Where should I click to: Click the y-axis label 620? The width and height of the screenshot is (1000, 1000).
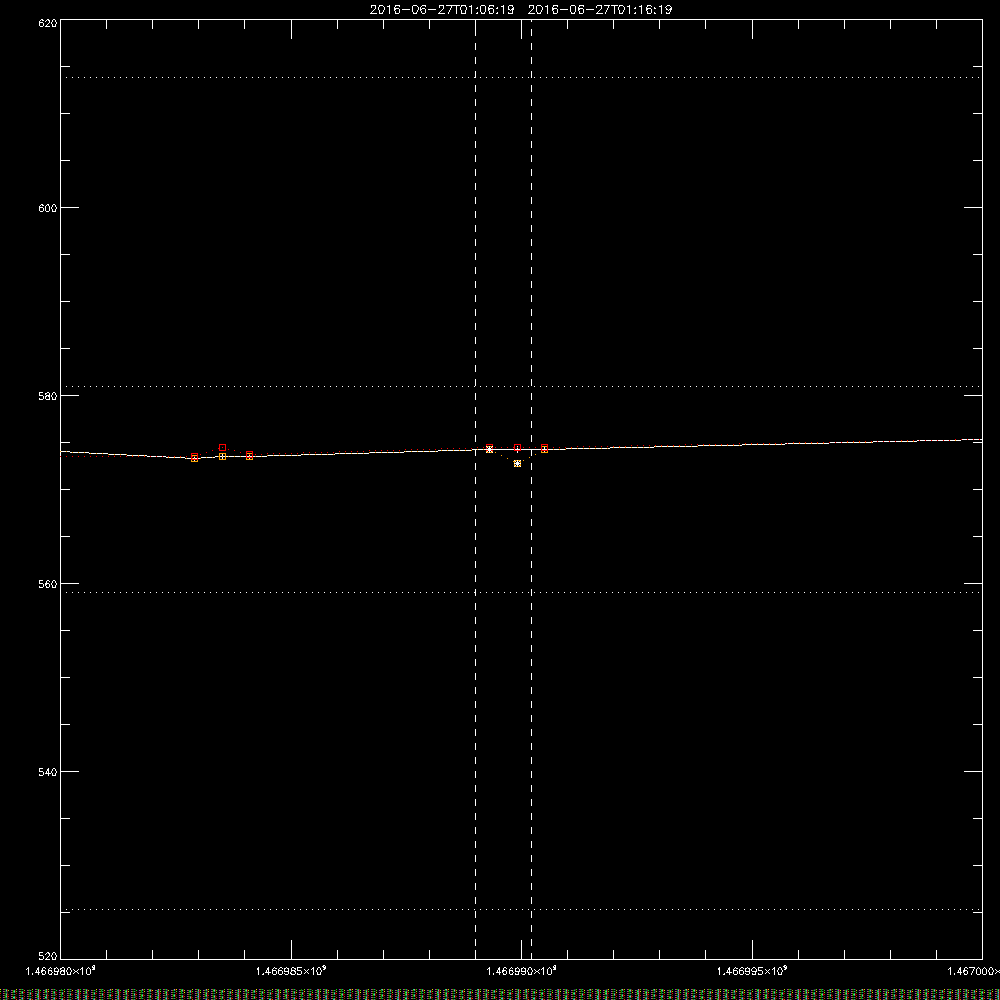click(48, 23)
